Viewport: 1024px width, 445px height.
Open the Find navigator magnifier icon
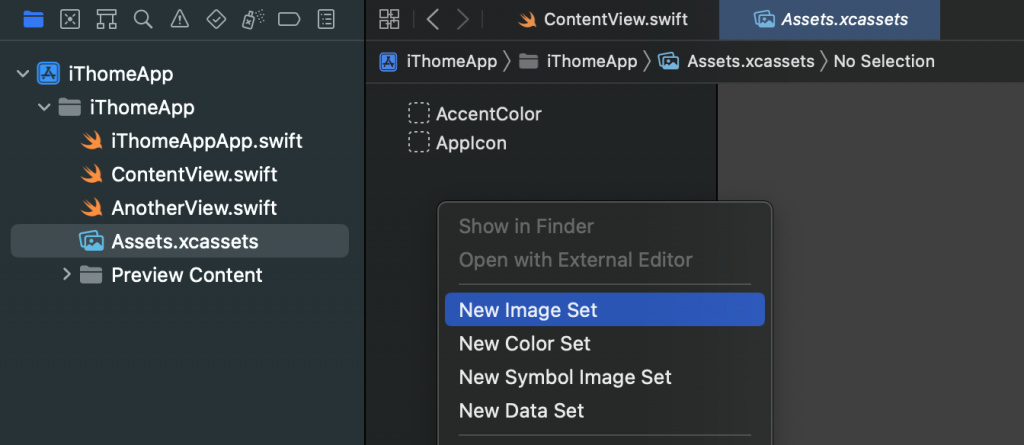click(143, 18)
